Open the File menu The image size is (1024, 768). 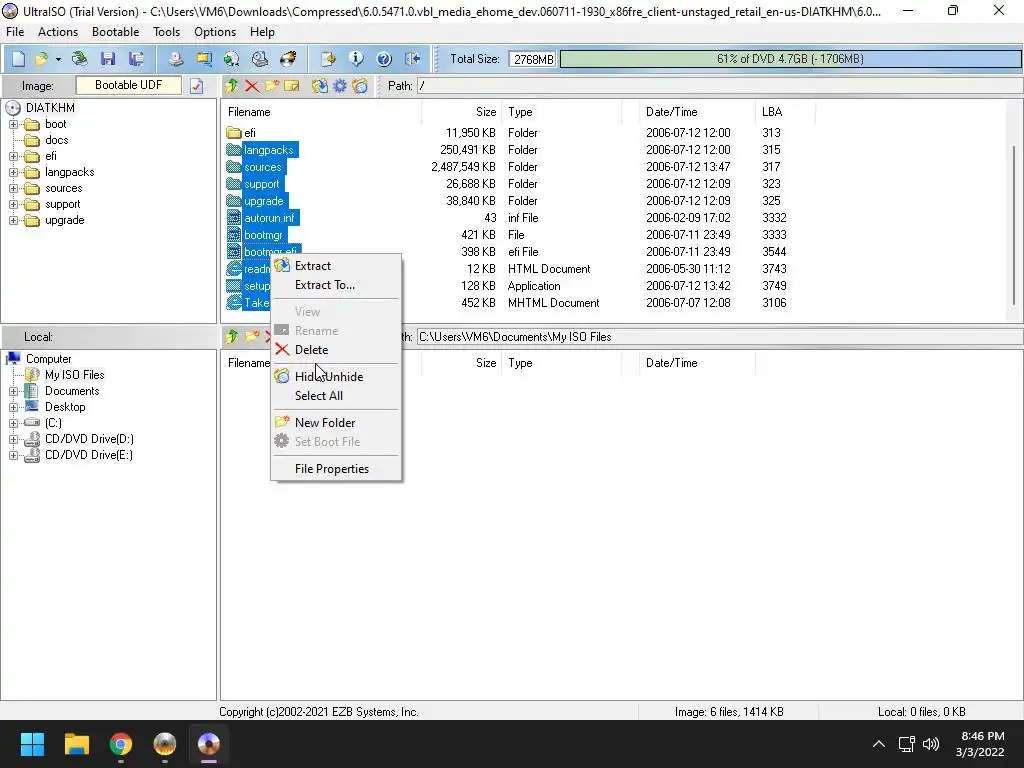[15, 32]
